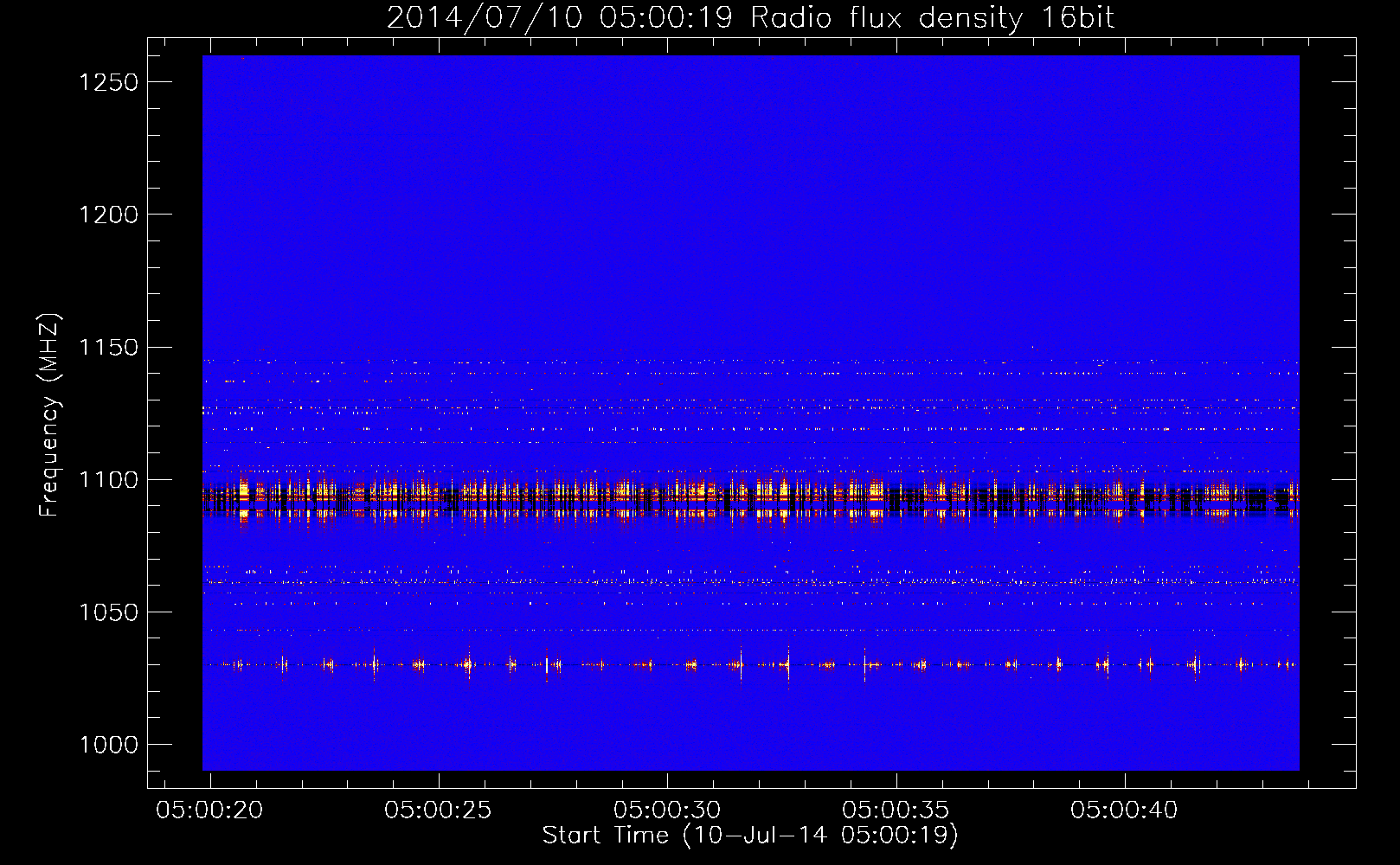
Task: Click the 1000 frequency tick label
Action: point(108,745)
